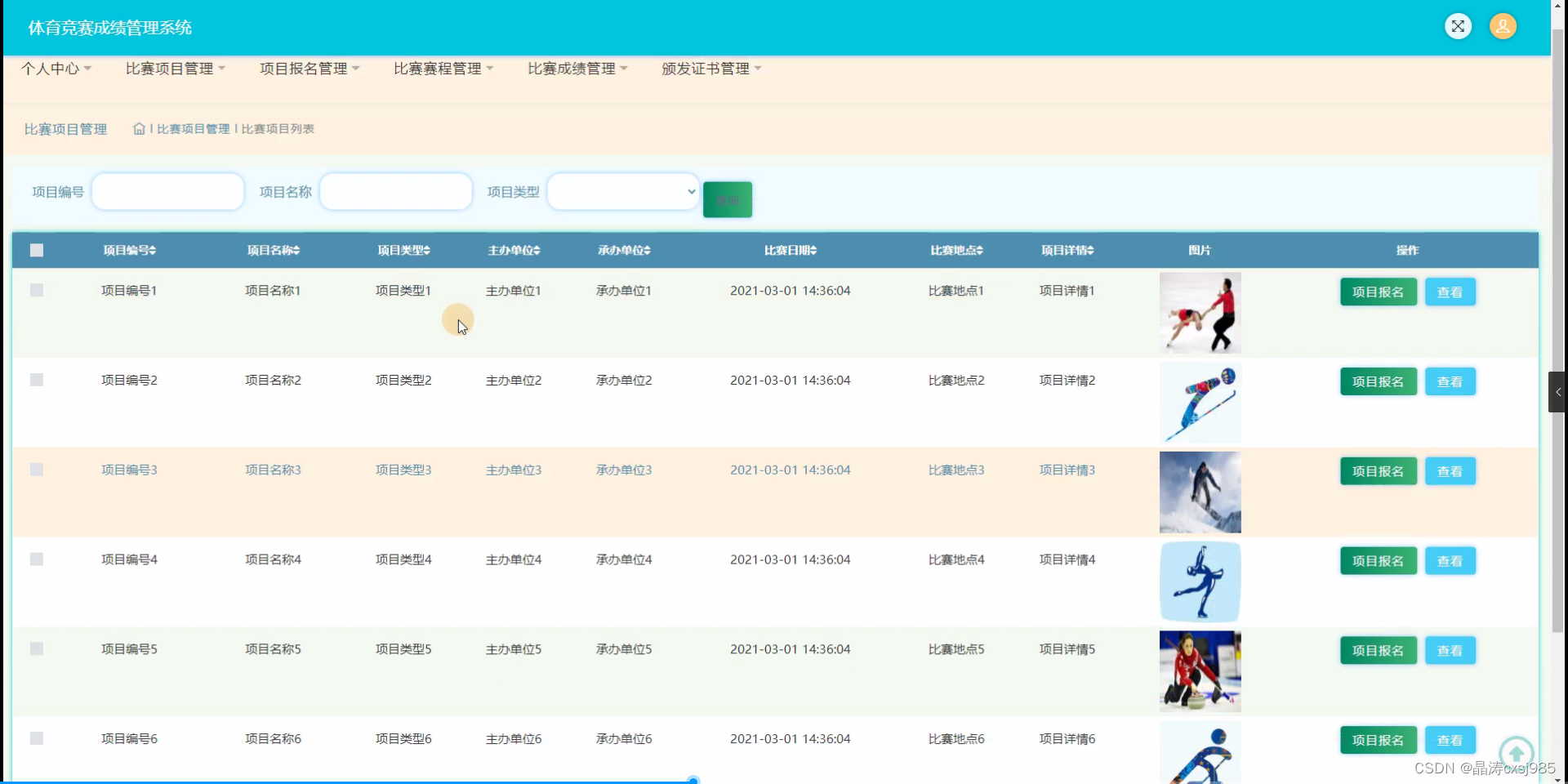This screenshot has height=784, width=1568.
Task: Check the row checkbox for 项目编号6
Action: coord(37,738)
